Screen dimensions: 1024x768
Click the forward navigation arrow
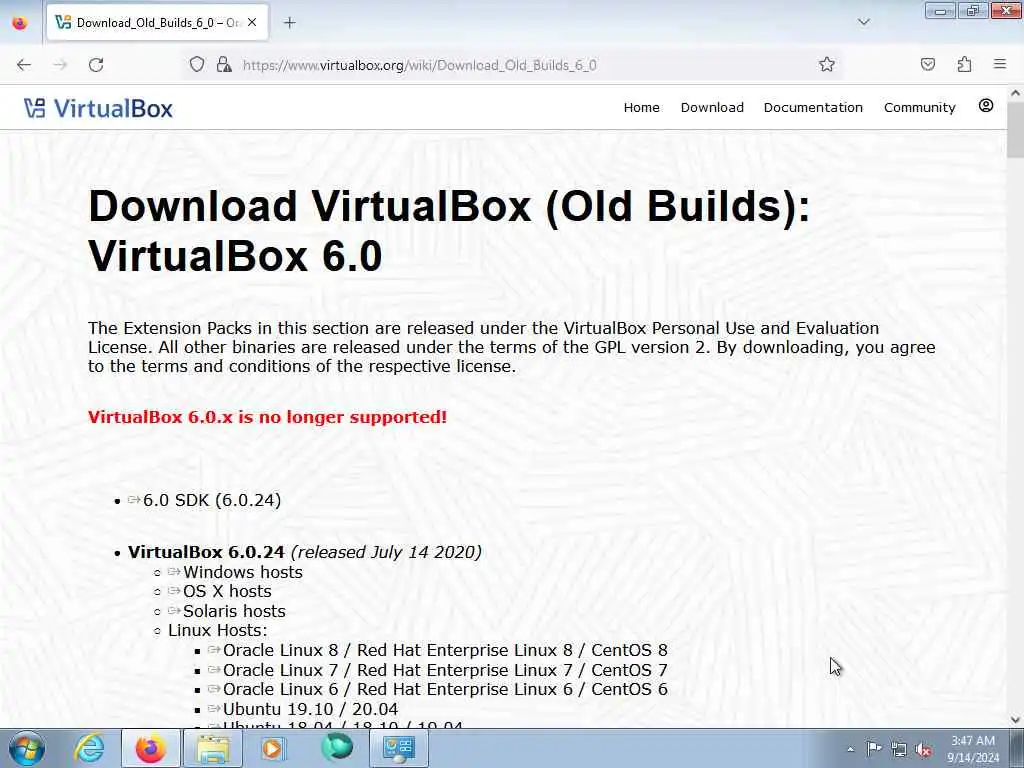coord(60,65)
